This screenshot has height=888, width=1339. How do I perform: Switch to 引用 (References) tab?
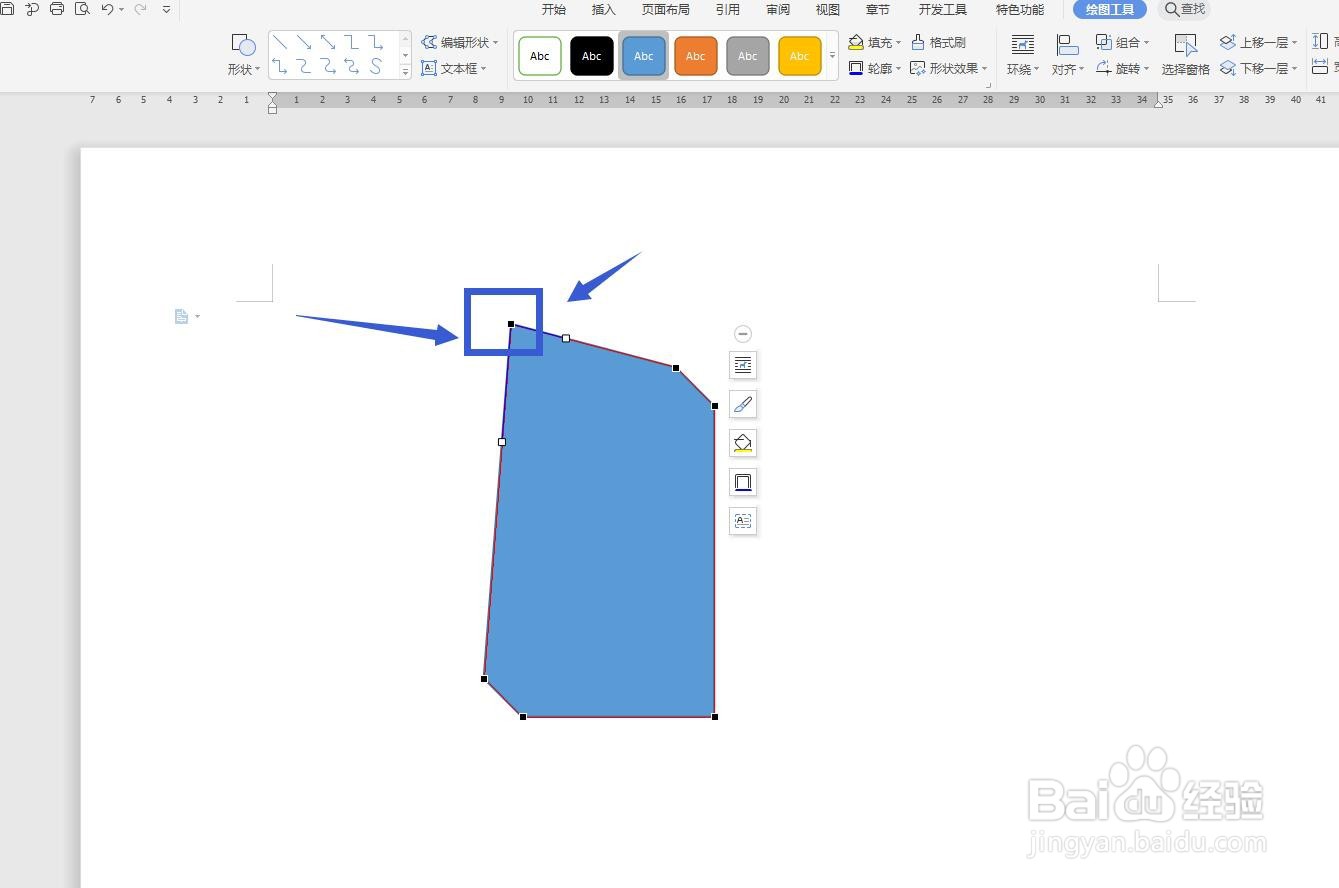728,10
